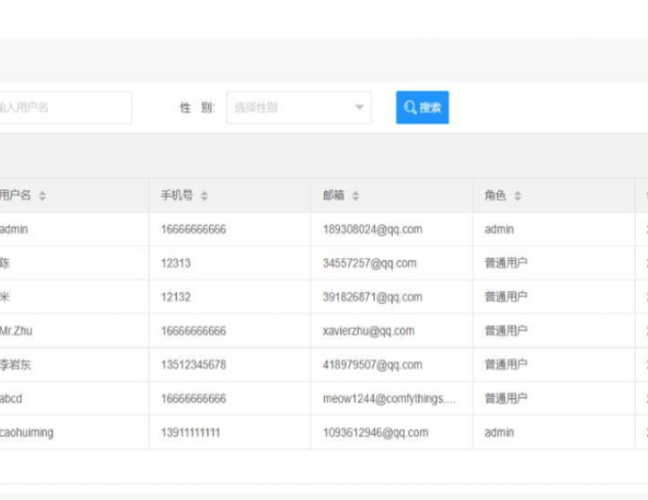Click email 1093612946@qq.com
This screenshot has width=648, height=500.
(x=375, y=433)
